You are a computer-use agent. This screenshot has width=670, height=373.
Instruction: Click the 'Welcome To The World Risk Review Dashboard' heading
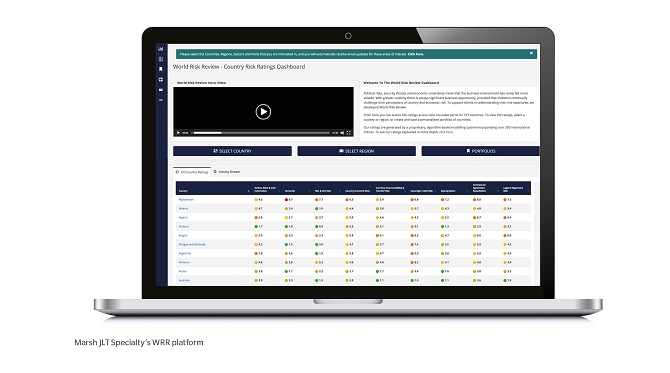click(401, 82)
